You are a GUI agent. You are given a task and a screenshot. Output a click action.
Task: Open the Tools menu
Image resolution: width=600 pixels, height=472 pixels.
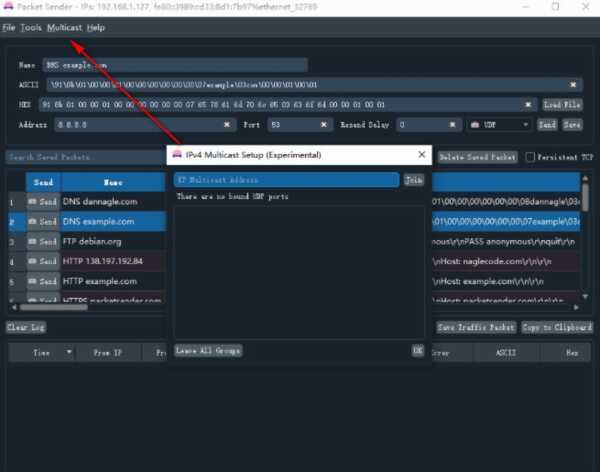coord(31,27)
